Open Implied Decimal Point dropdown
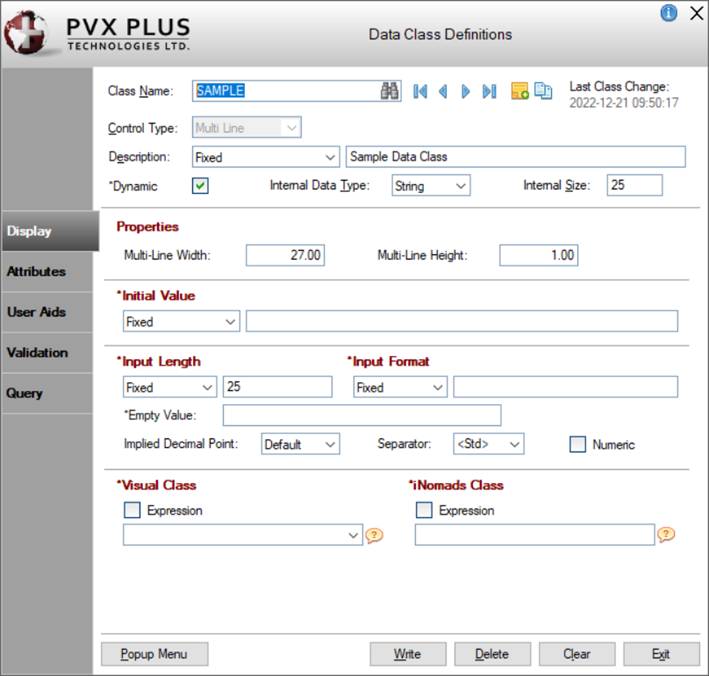Screen dimensions: 709x676 click(300, 444)
